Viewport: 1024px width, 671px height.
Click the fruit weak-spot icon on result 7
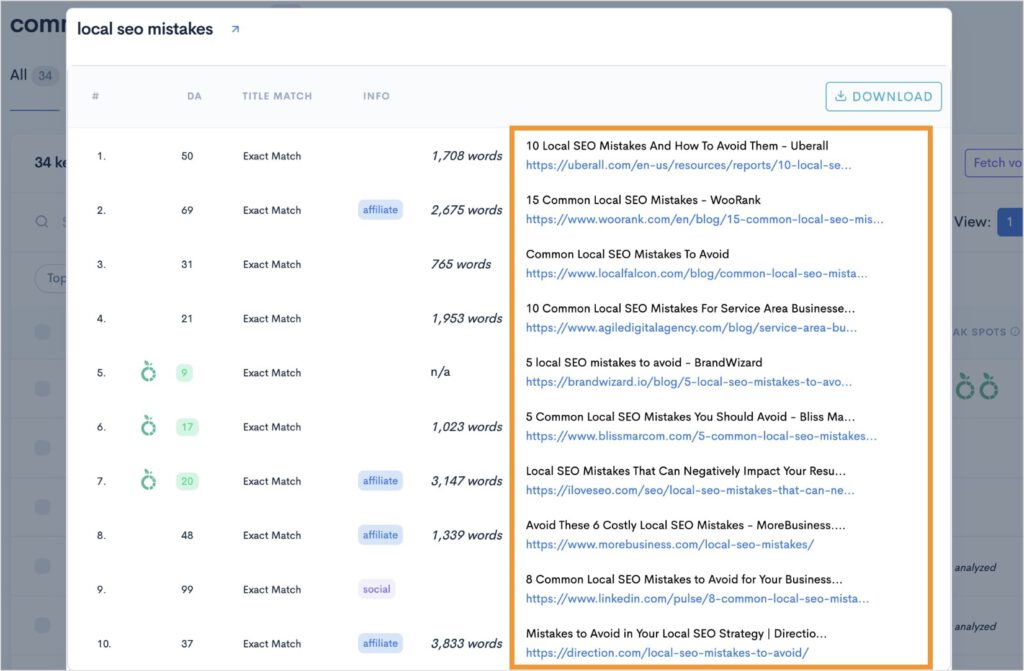click(x=148, y=480)
